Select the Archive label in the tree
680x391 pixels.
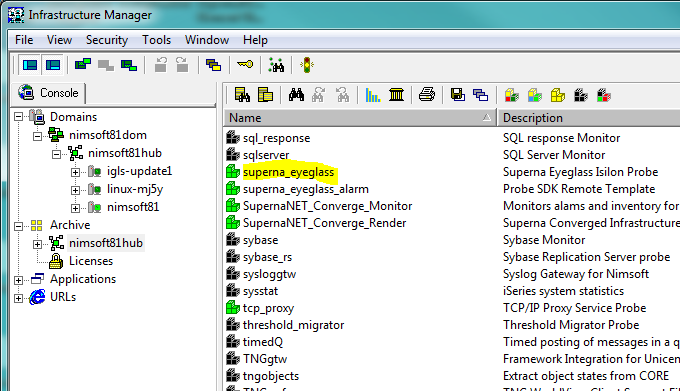(x=70, y=225)
